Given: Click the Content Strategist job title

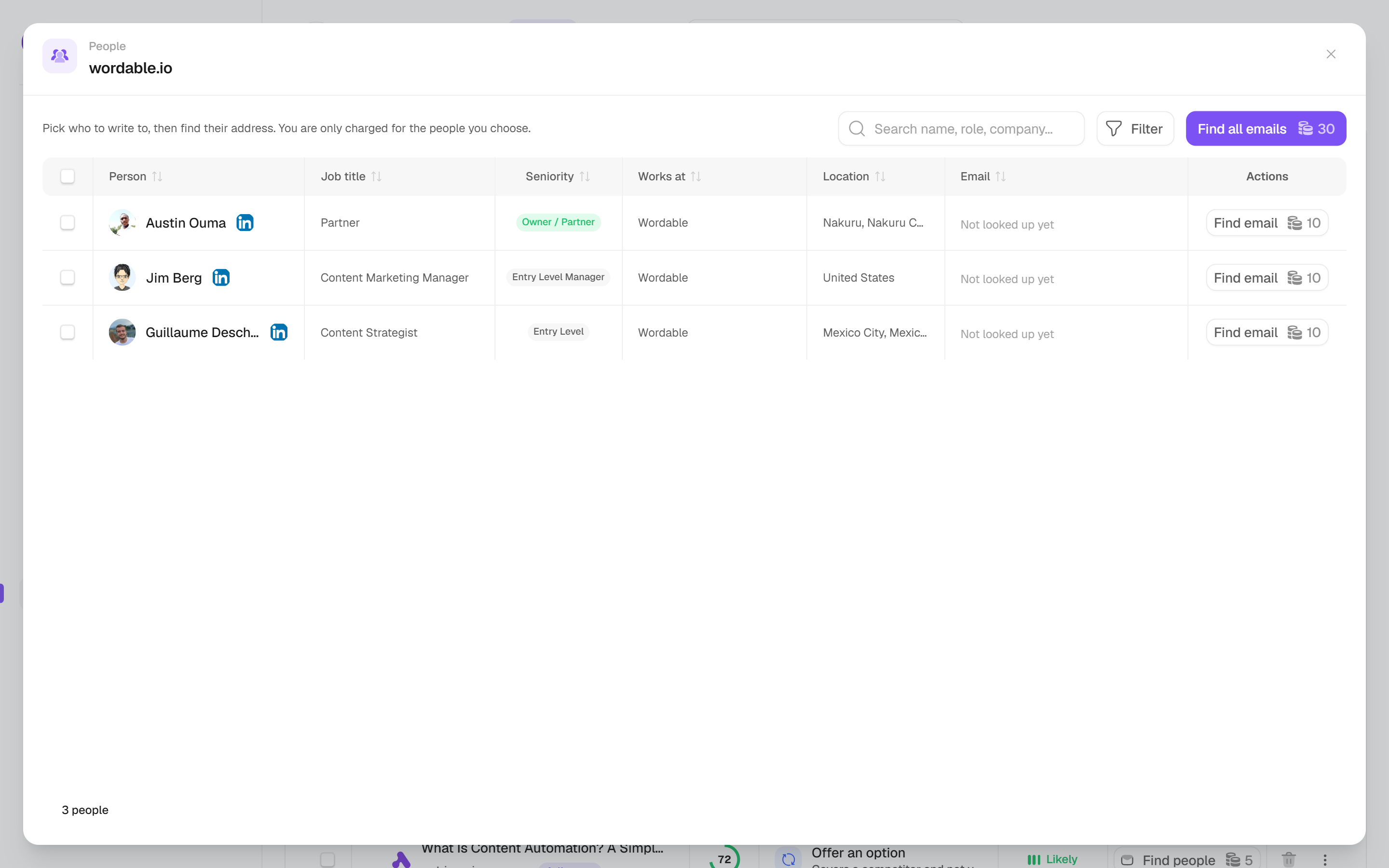Looking at the screenshot, I should (368, 333).
